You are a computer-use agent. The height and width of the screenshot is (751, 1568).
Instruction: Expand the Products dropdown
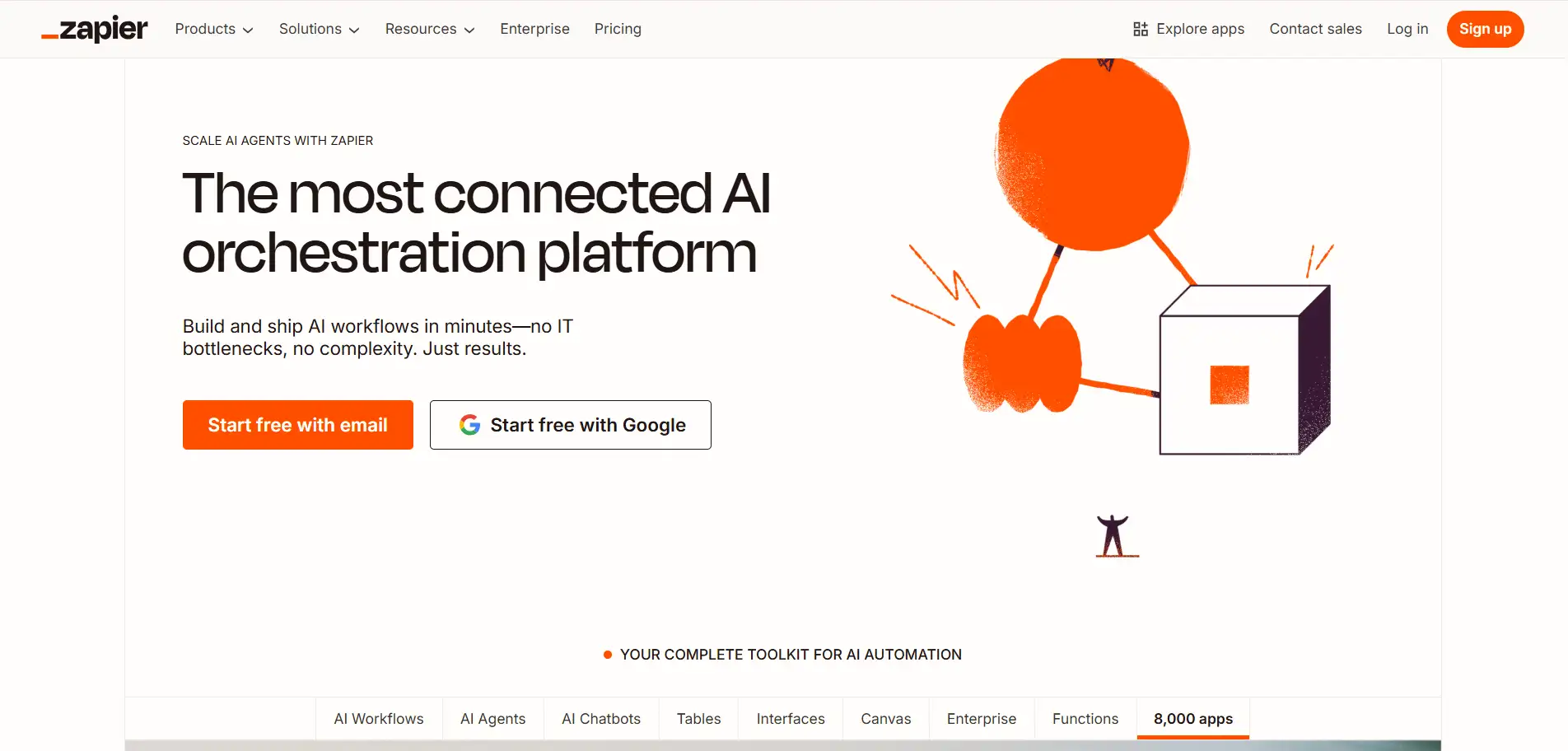212,29
